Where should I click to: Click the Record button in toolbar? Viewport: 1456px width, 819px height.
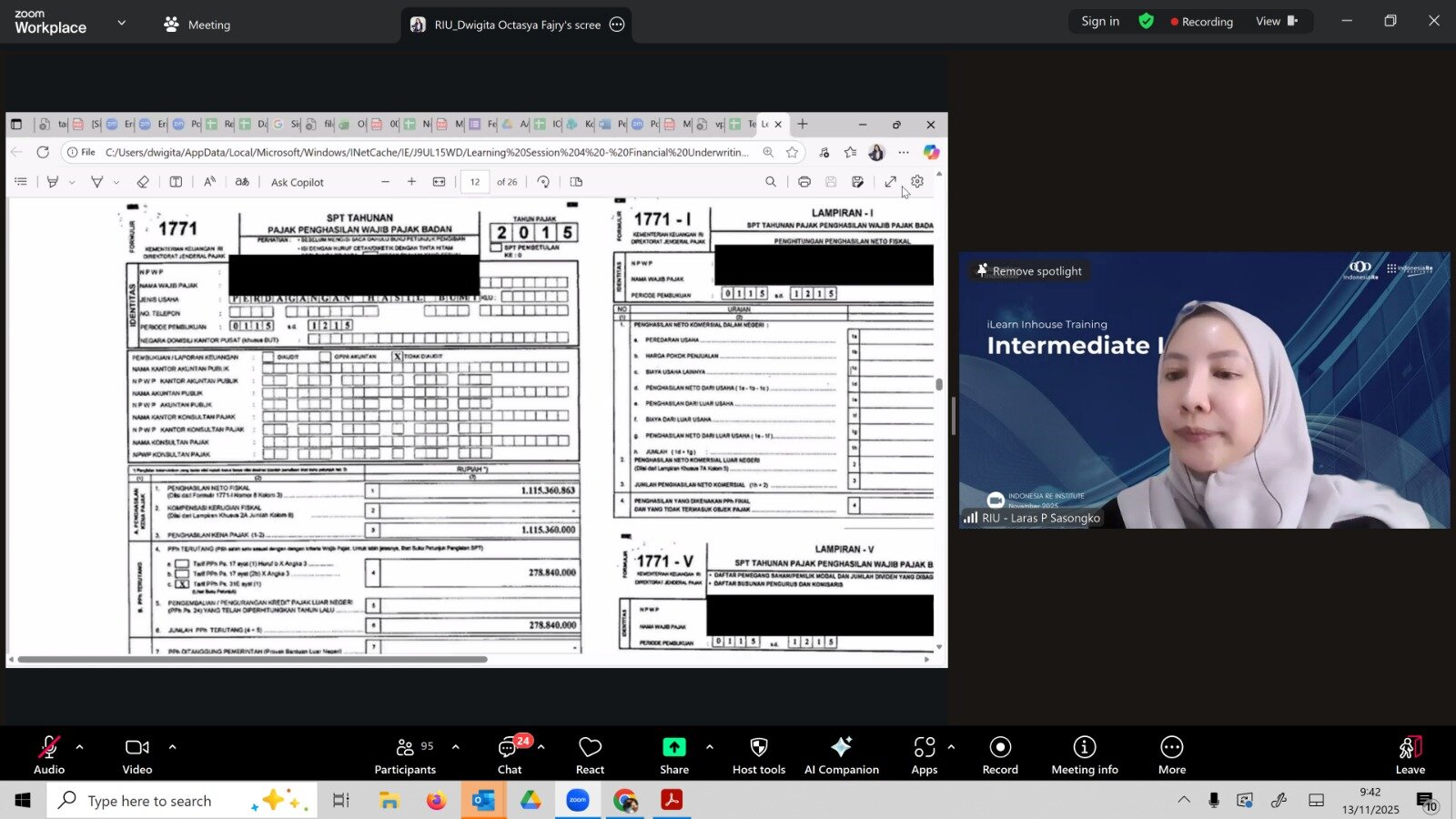tap(999, 755)
